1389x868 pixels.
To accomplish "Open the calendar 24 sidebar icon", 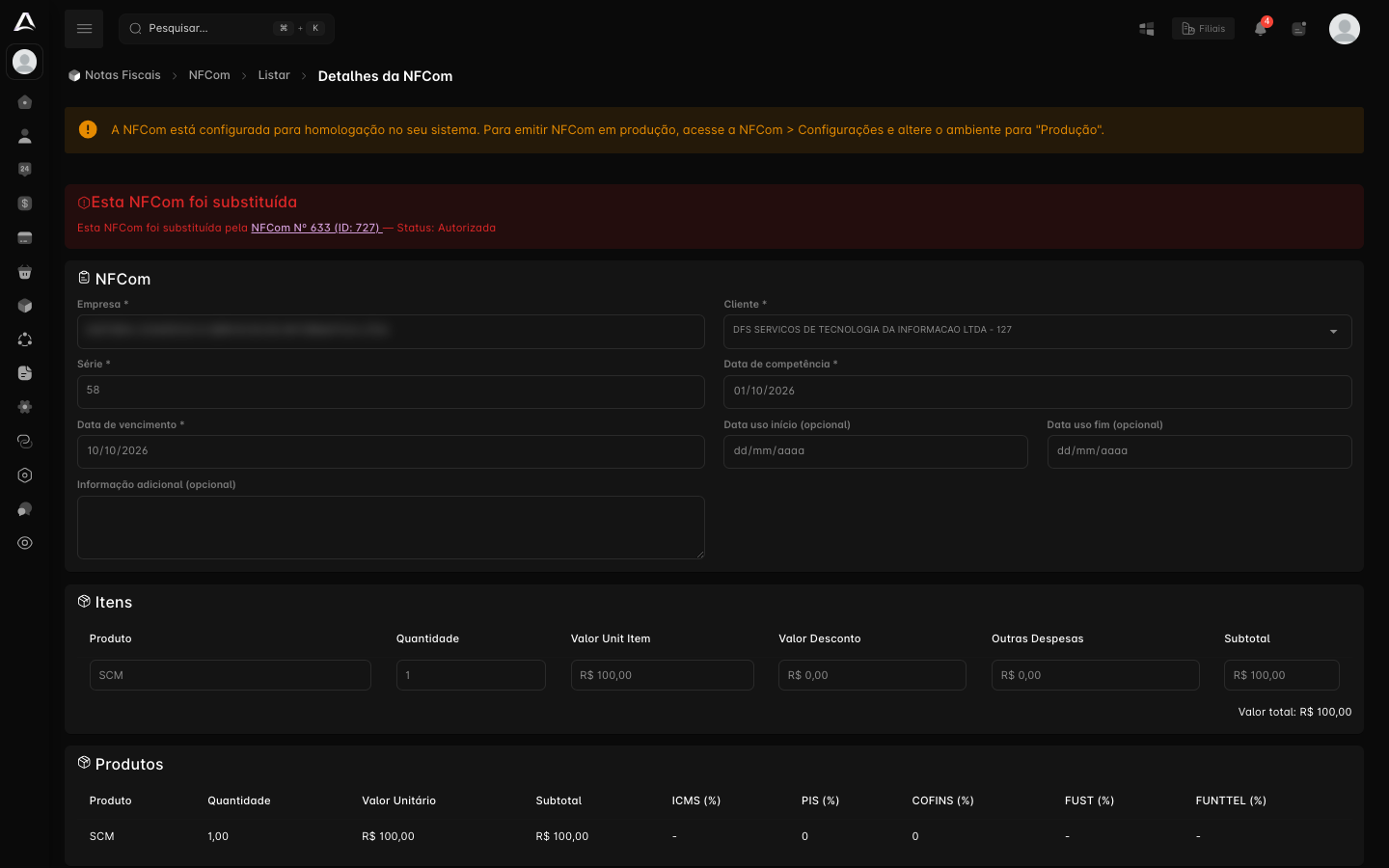I will (25, 170).
